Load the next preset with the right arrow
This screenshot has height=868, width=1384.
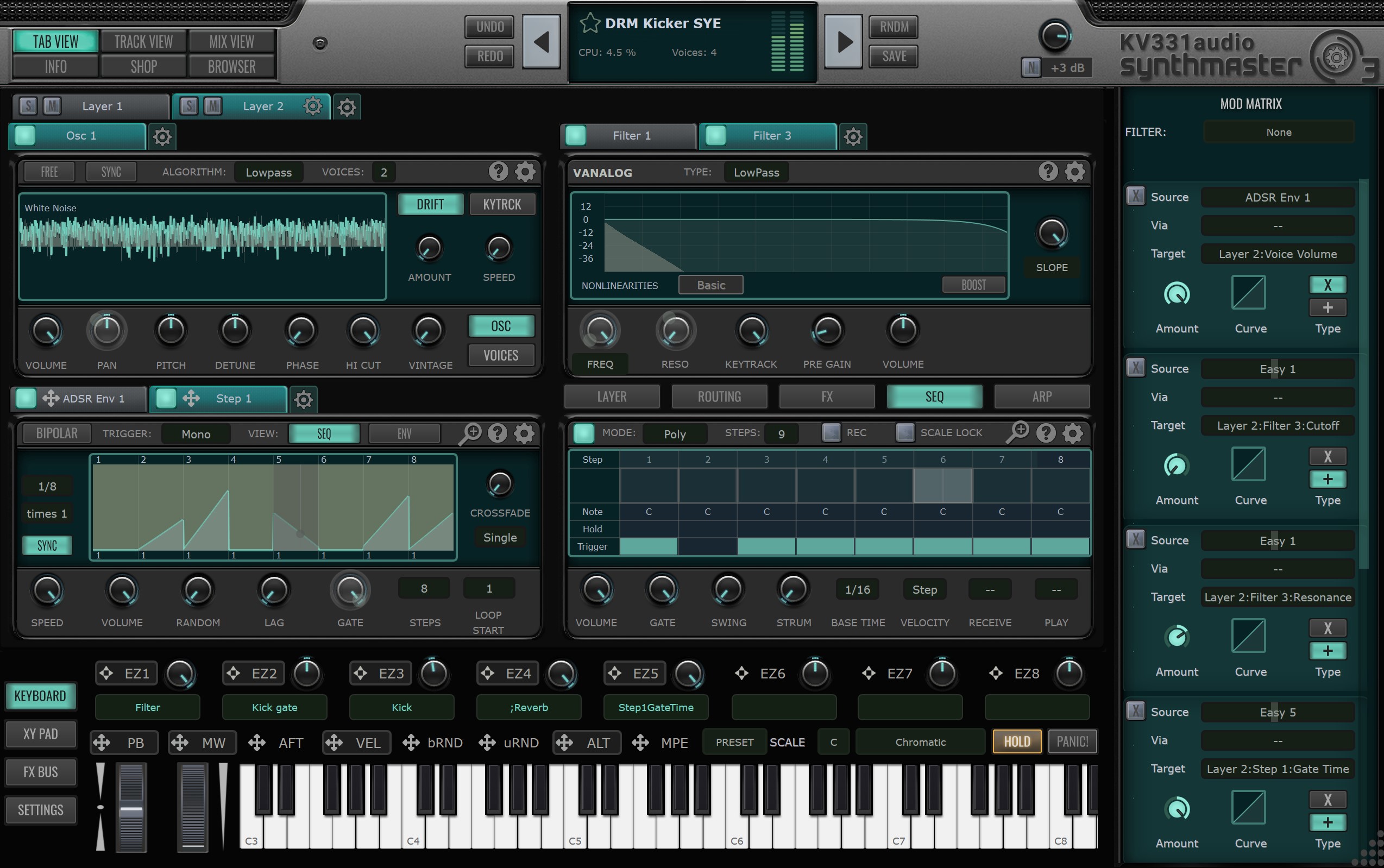pos(843,41)
